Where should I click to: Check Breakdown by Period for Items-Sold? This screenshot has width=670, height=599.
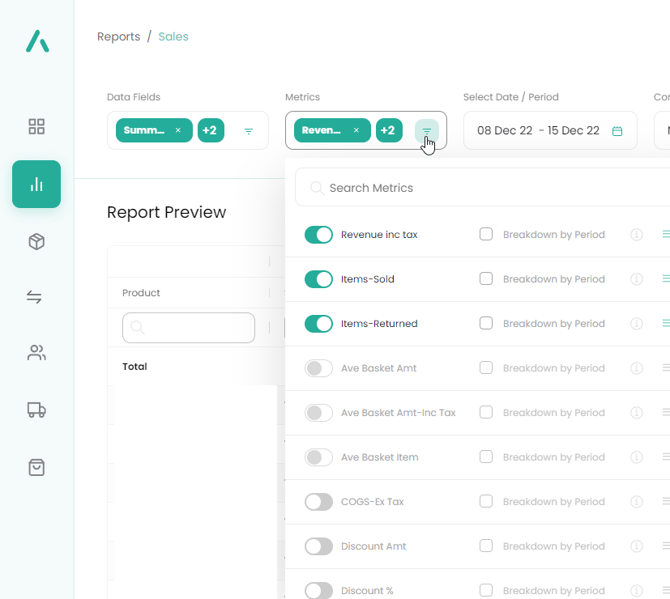(486, 279)
